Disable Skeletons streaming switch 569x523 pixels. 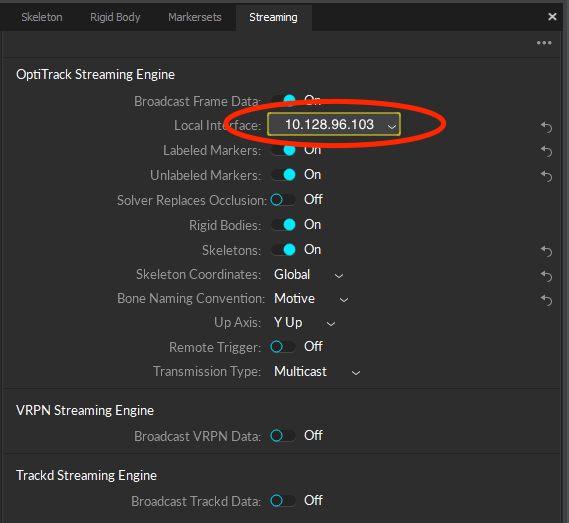click(284, 250)
